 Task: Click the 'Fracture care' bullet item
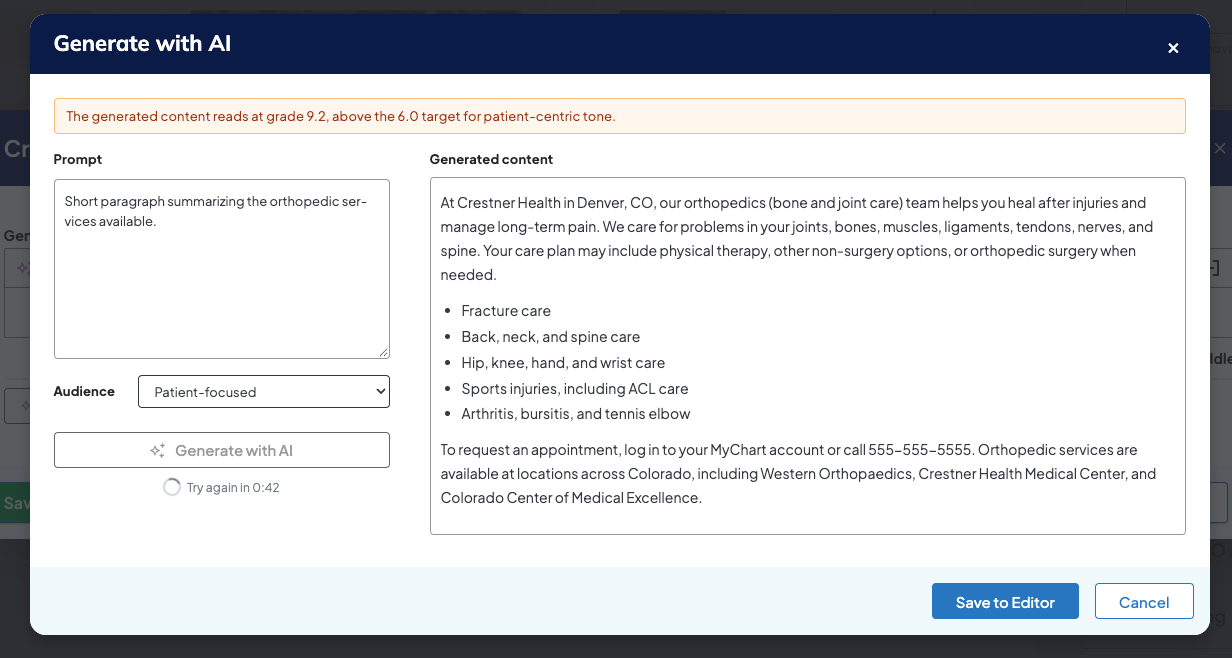click(506, 311)
